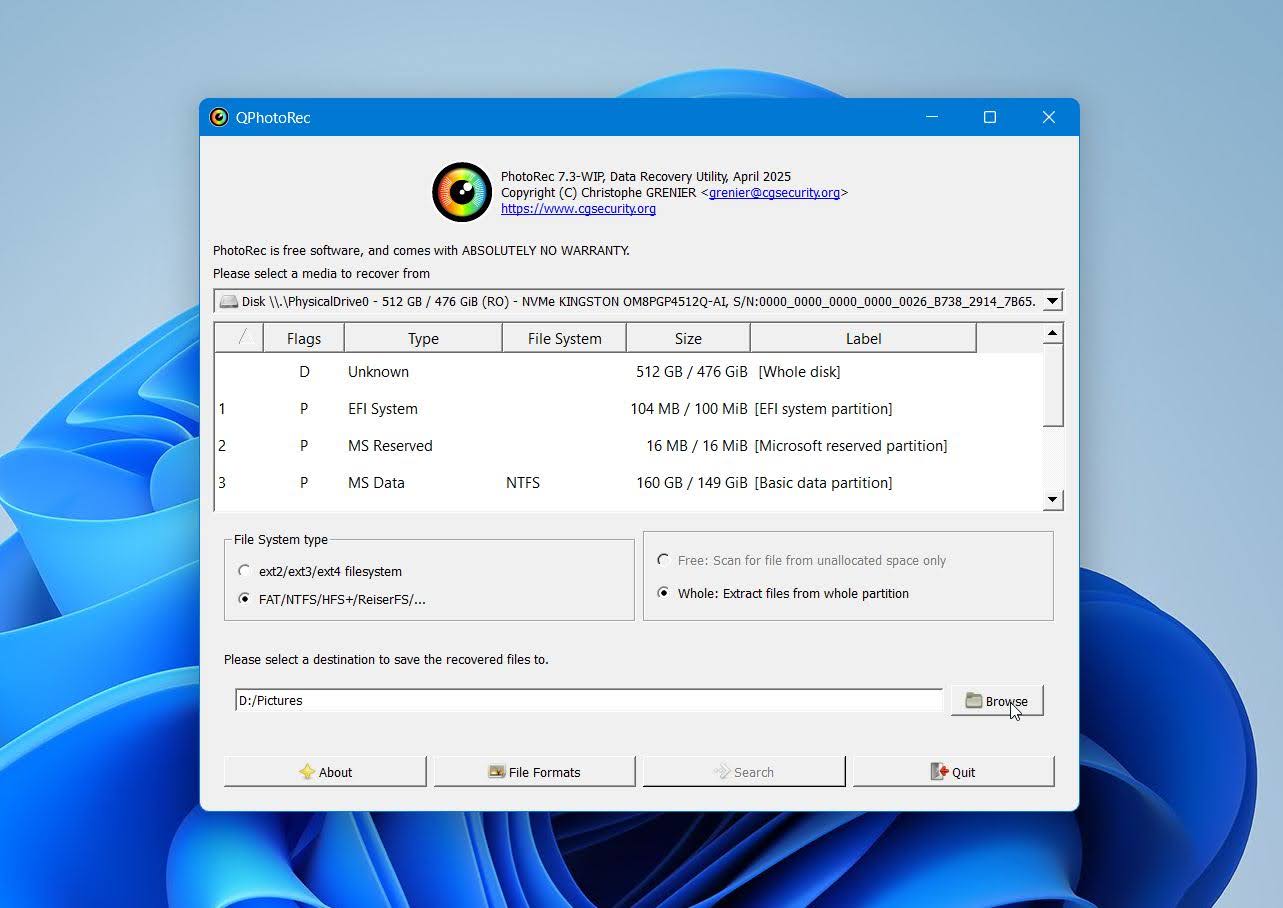Enable Whole: Extract files from whole partition
This screenshot has height=908, width=1283.
coord(663,593)
